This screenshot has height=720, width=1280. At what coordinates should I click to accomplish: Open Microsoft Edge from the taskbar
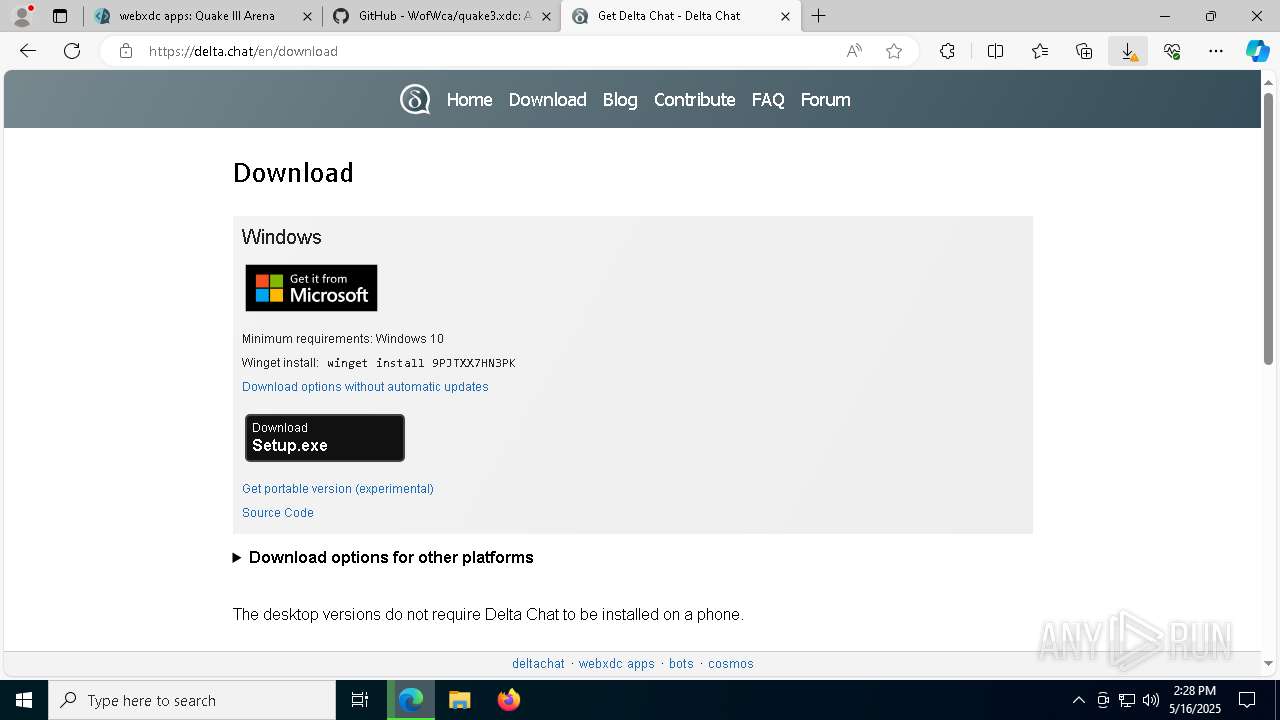pyautogui.click(x=411, y=700)
